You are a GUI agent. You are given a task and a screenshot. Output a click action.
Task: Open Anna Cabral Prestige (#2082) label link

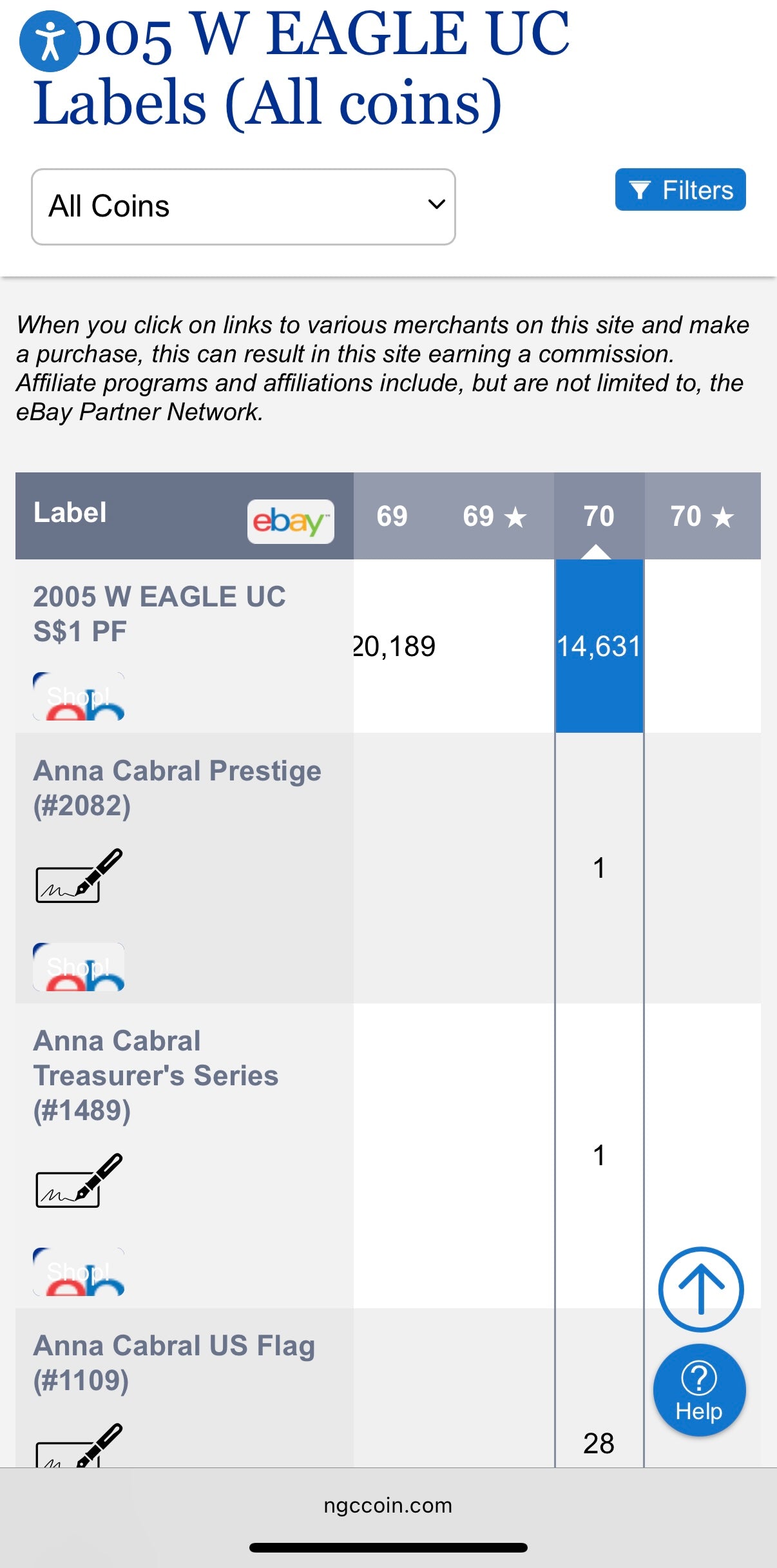click(177, 788)
